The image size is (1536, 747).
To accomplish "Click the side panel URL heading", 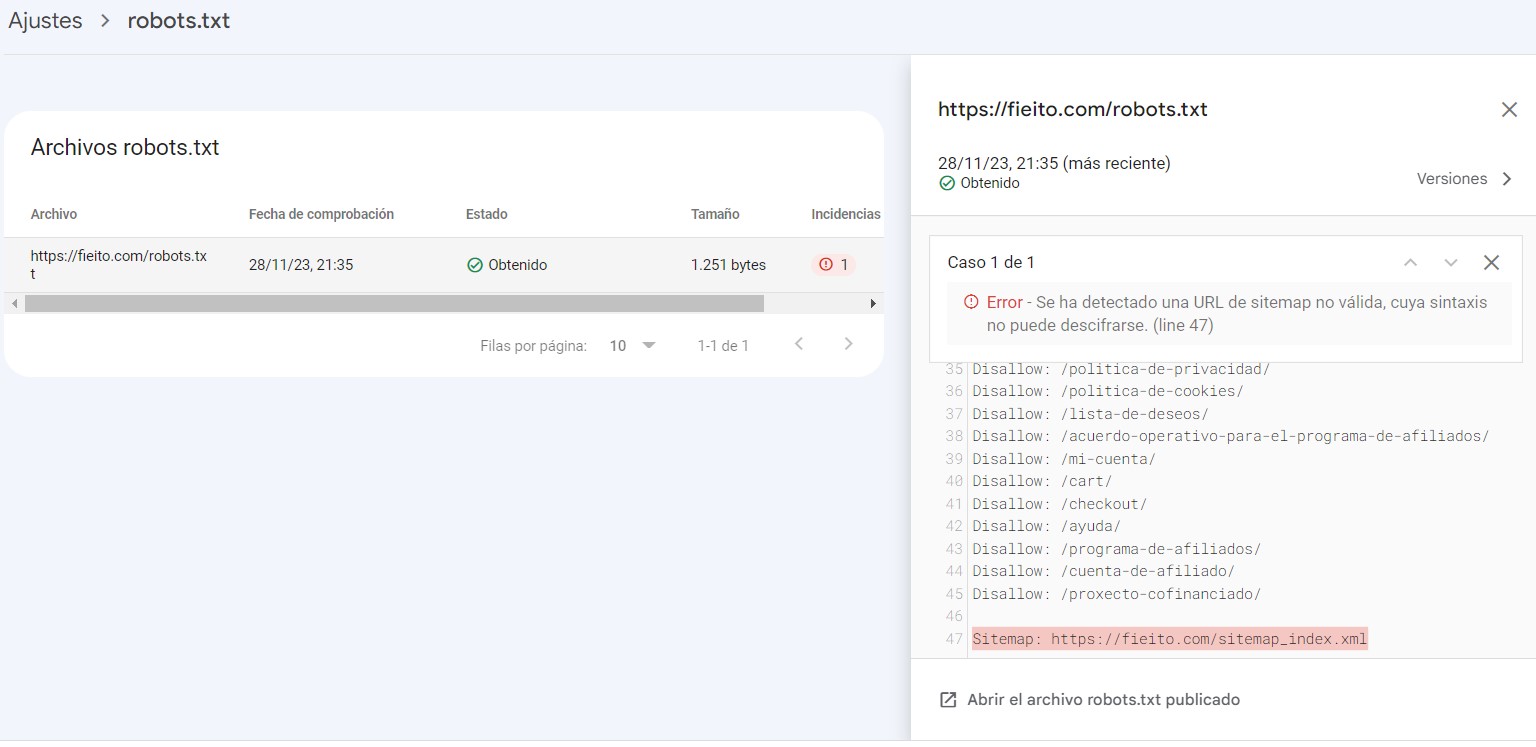I will coord(1073,110).
